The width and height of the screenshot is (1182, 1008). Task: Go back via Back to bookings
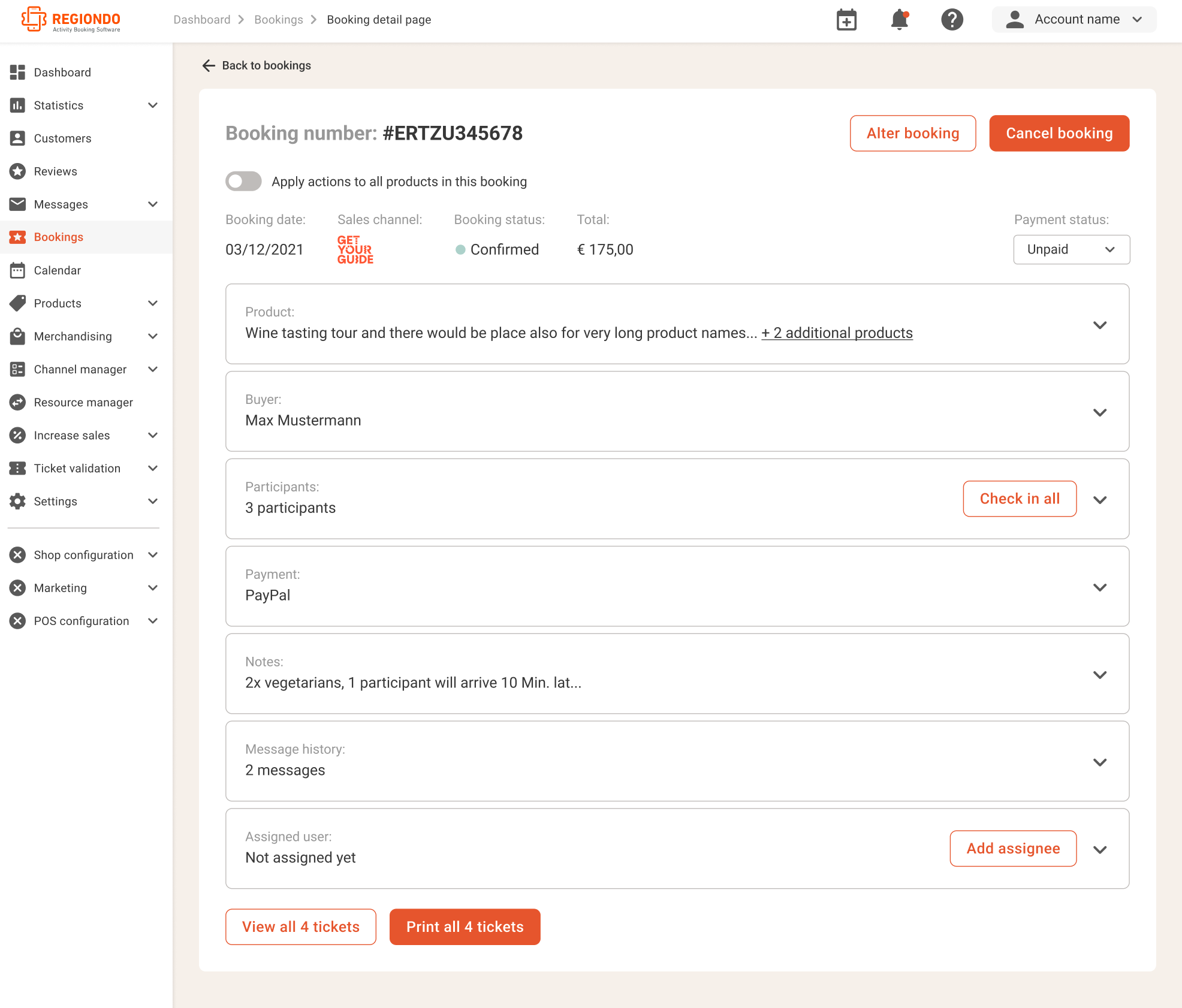(x=257, y=65)
